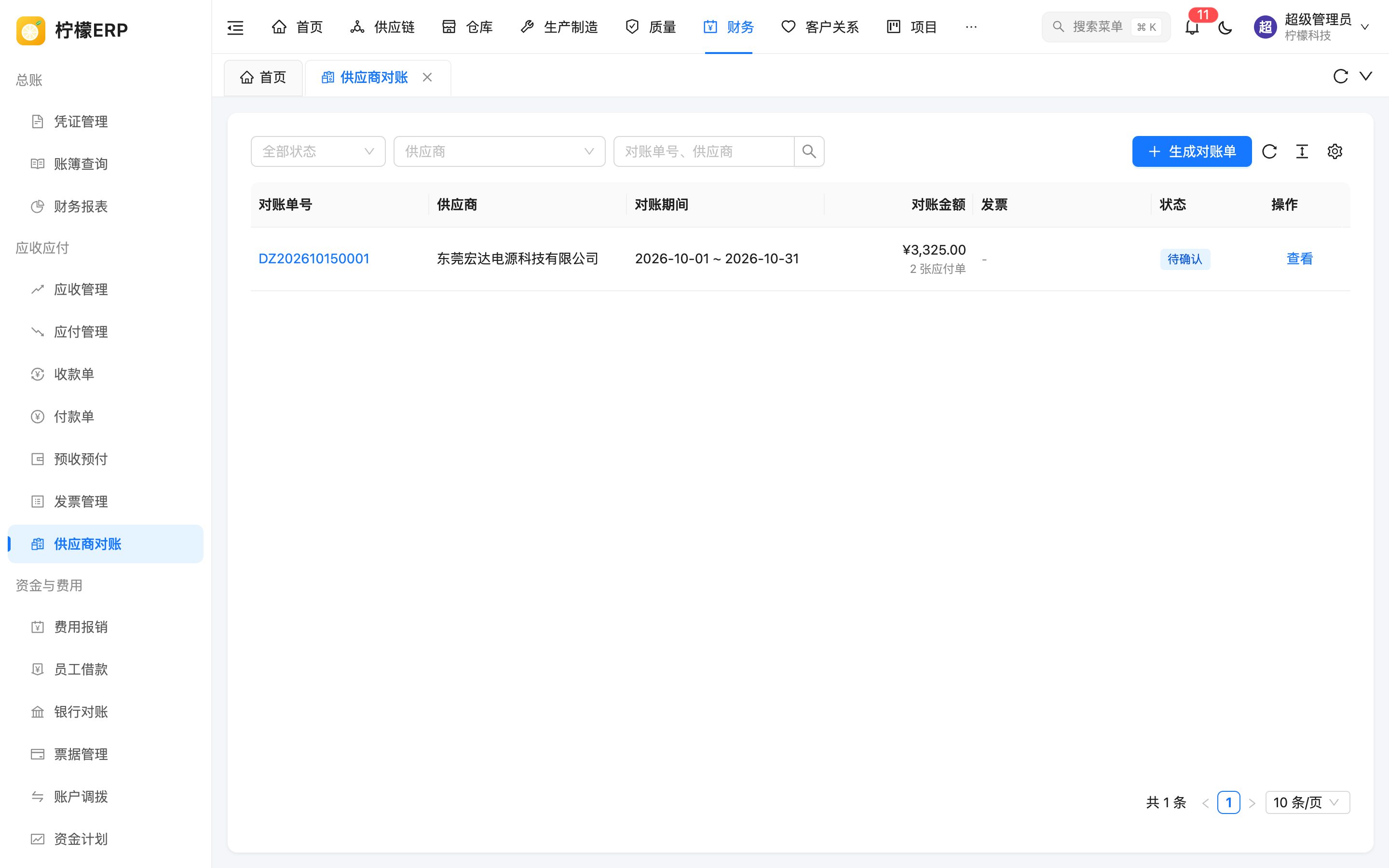Click the 柠檬ERP logo icon
Screen dimensions: 1389x868
pos(31,30)
